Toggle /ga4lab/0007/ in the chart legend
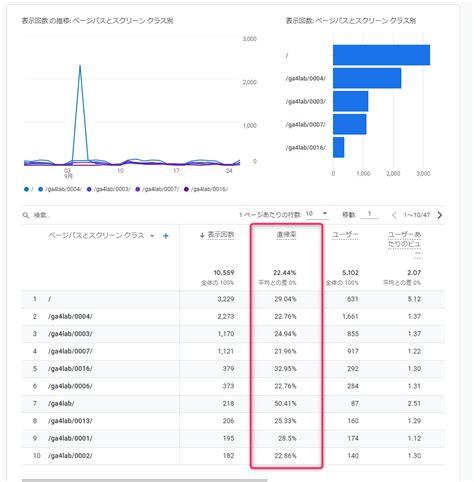This screenshot has height=482, width=474. tap(157, 189)
